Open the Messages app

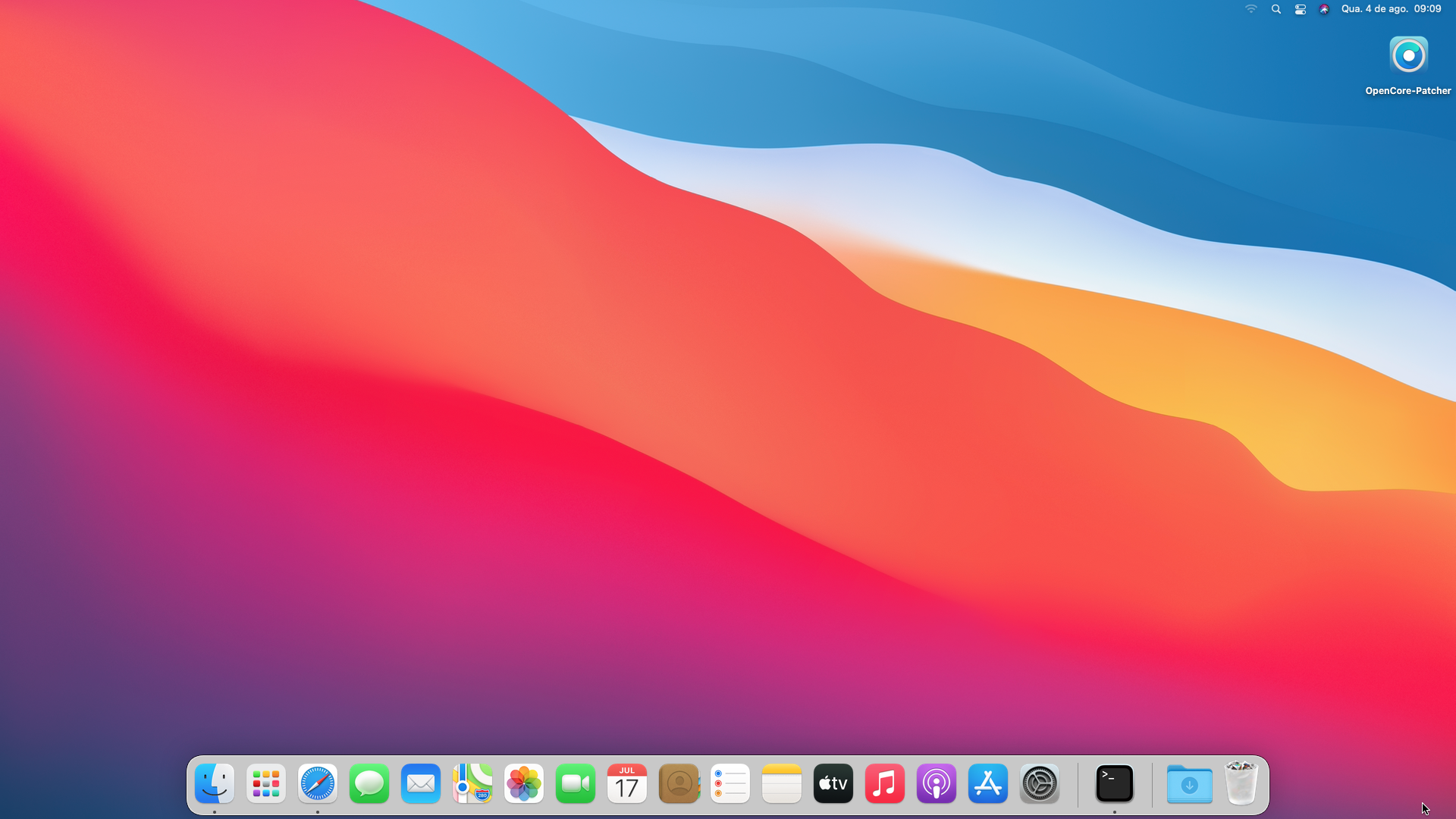click(369, 783)
